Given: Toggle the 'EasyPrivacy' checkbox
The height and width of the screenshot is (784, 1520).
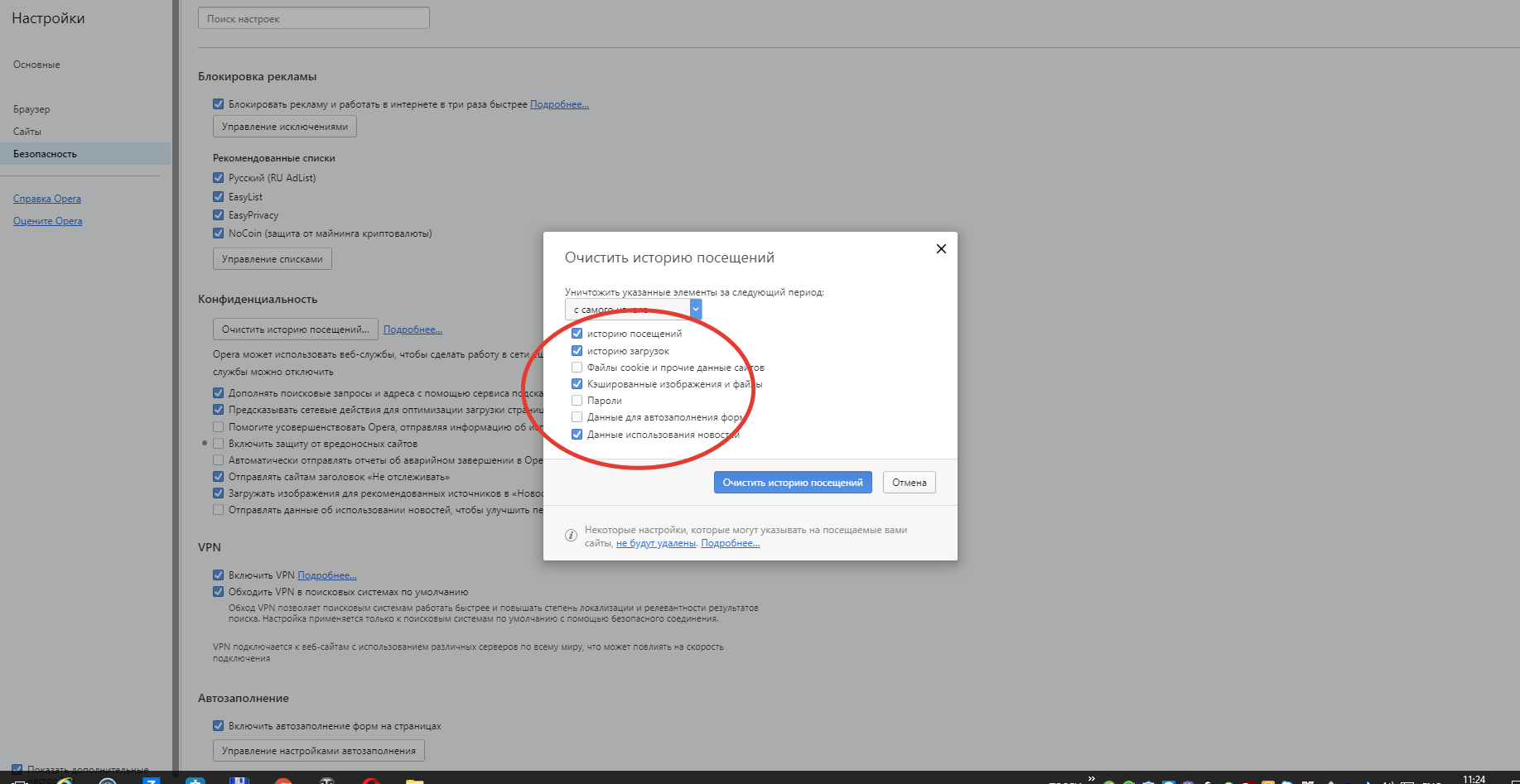Looking at the screenshot, I should click(x=219, y=215).
